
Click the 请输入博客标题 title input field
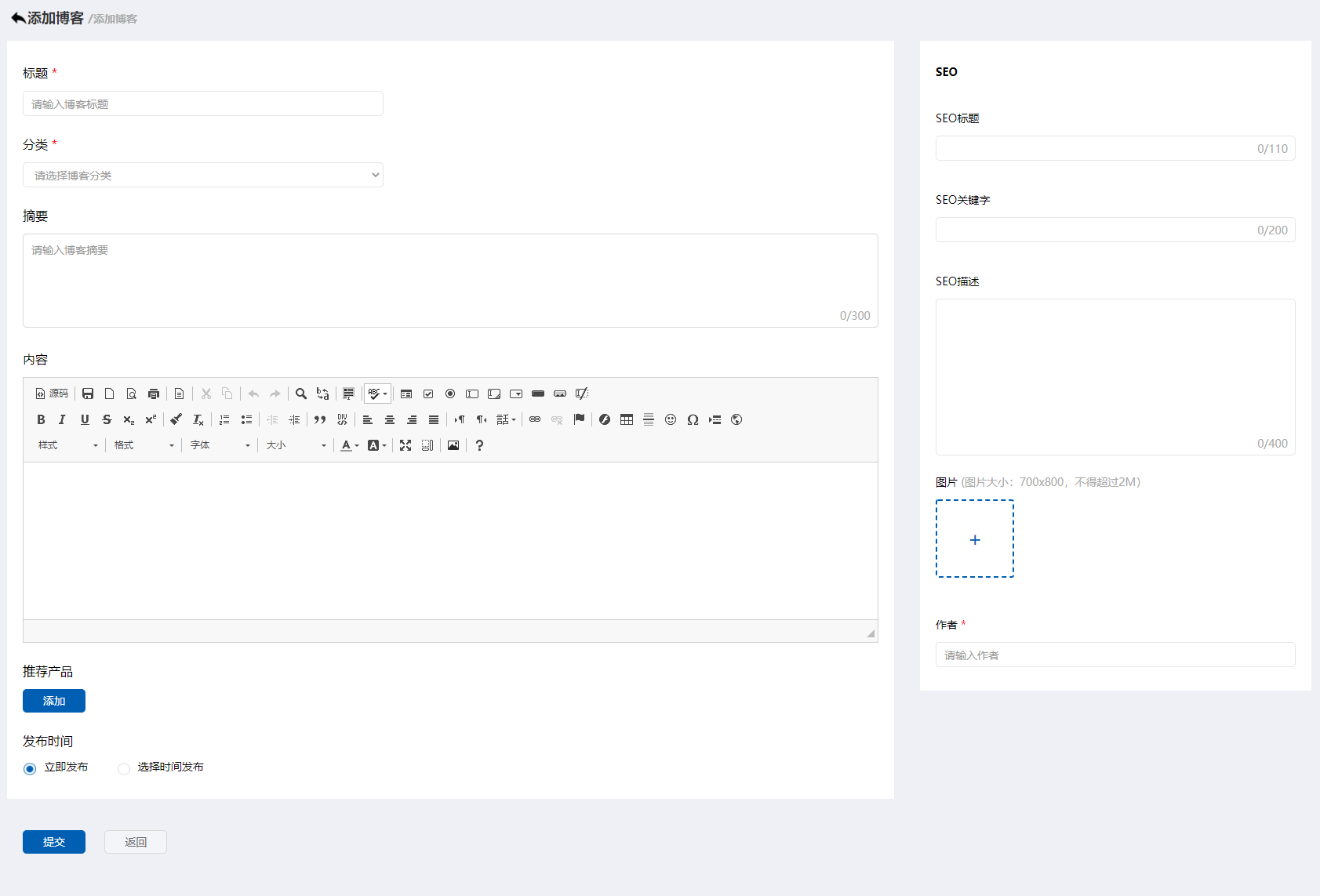tap(203, 103)
